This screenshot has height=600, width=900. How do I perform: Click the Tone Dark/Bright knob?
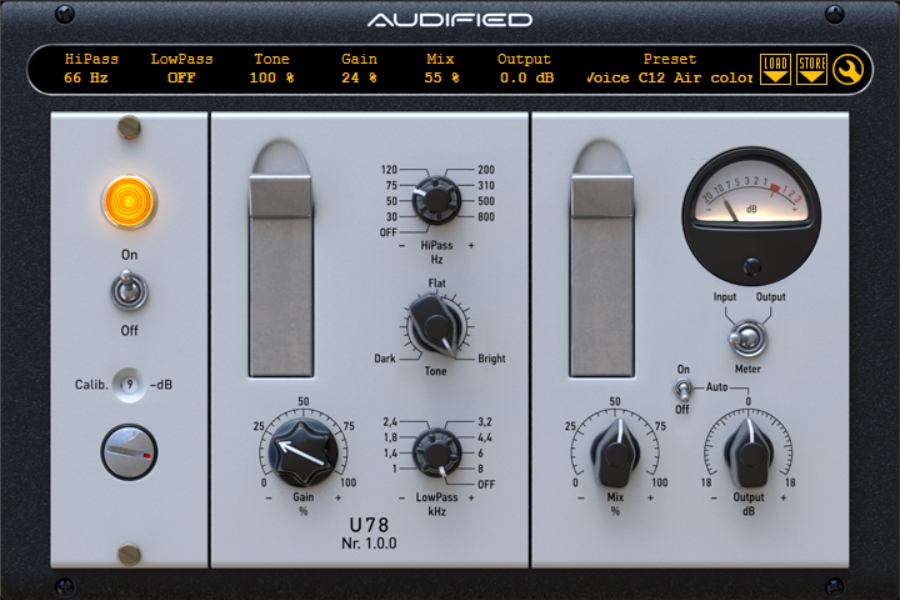tap(436, 326)
